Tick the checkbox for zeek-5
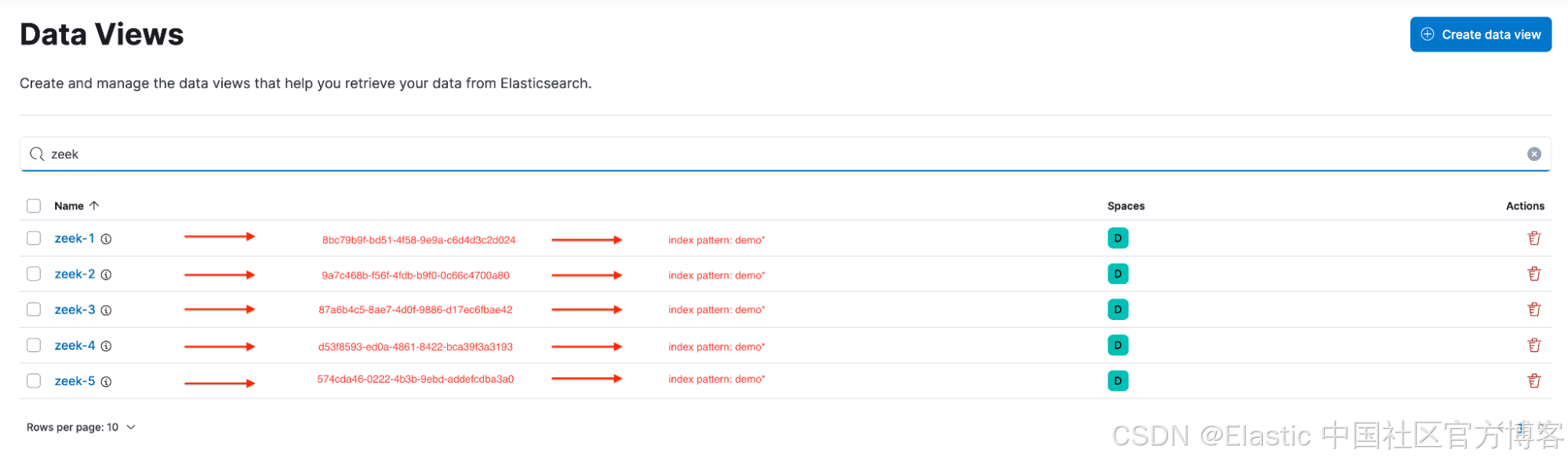1568x462 pixels. pyautogui.click(x=34, y=381)
